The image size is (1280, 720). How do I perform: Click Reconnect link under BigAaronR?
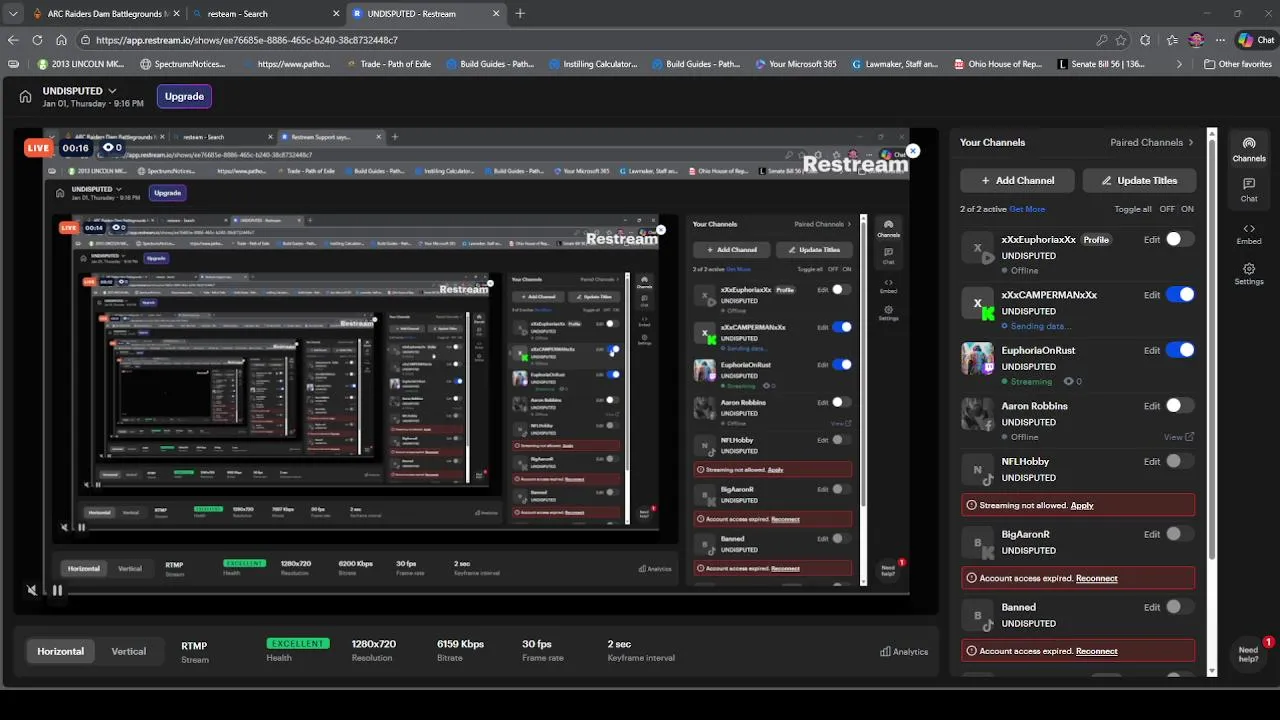(x=1096, y=578)
